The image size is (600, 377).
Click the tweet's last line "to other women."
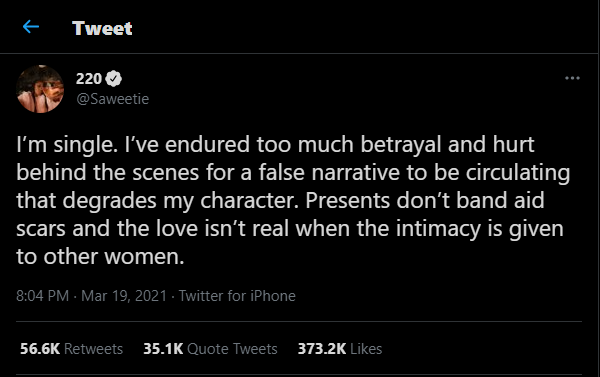click(100, 256)
